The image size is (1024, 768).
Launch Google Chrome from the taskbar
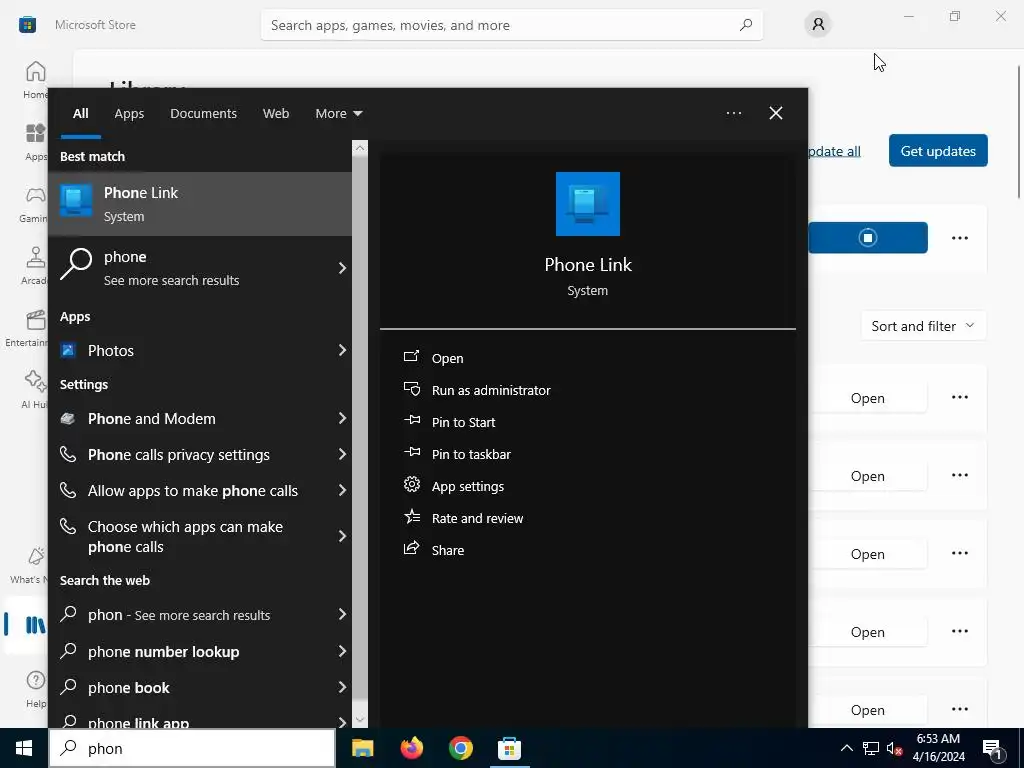[460, 748]
